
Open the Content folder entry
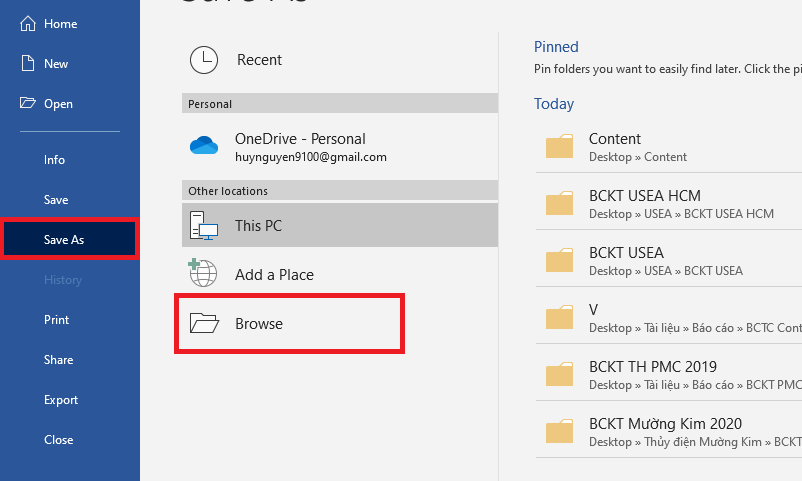click(669, 146)
